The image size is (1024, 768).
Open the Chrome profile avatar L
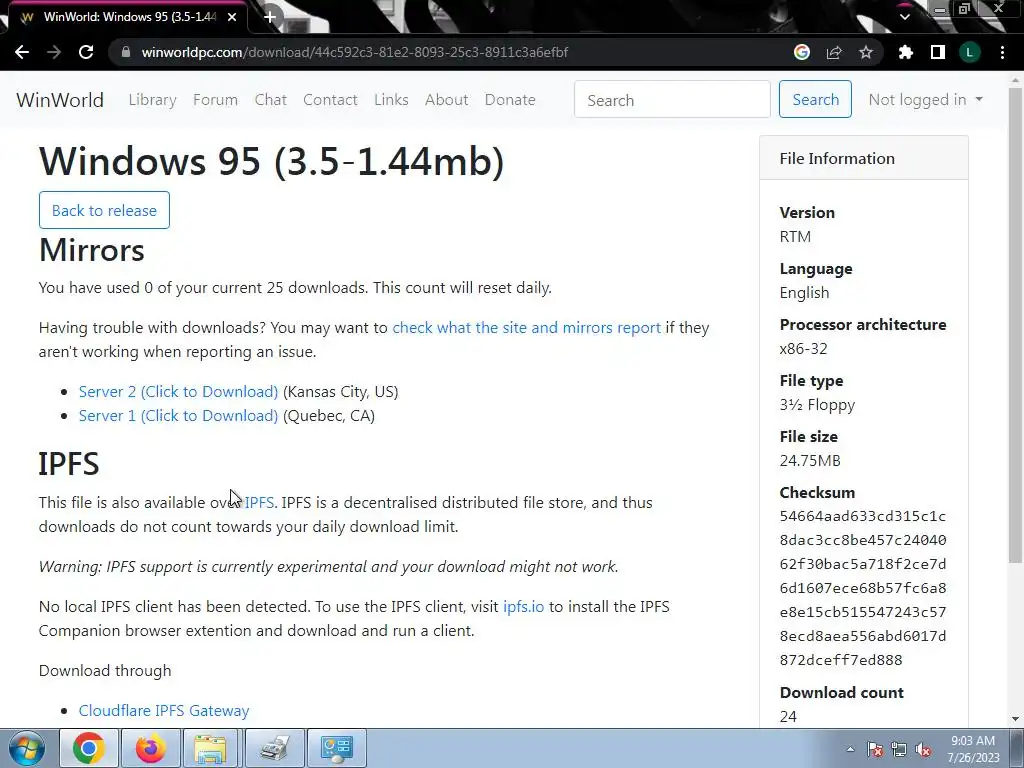point(970,52)
